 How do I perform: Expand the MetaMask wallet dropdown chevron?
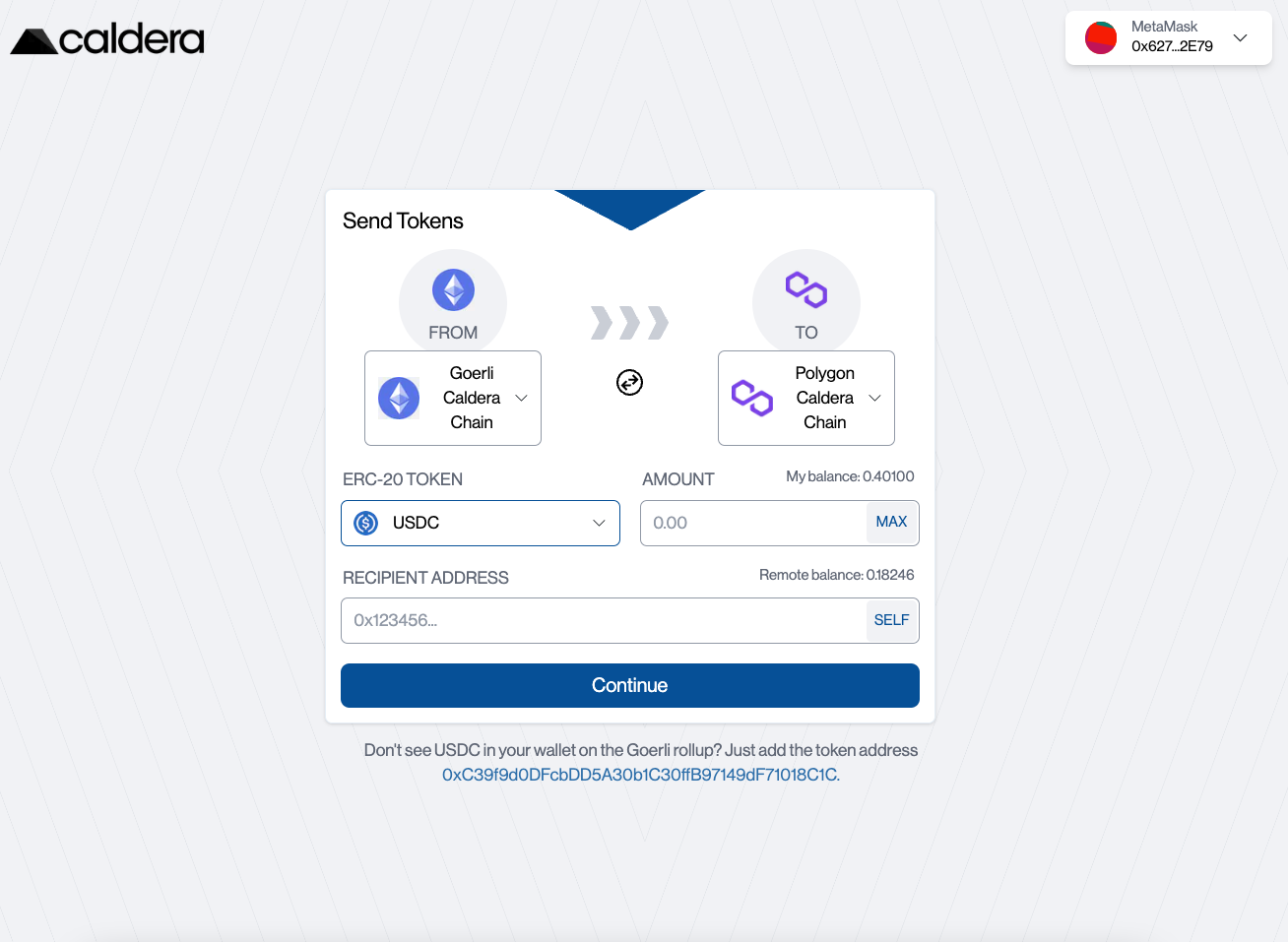point(1241,37)
